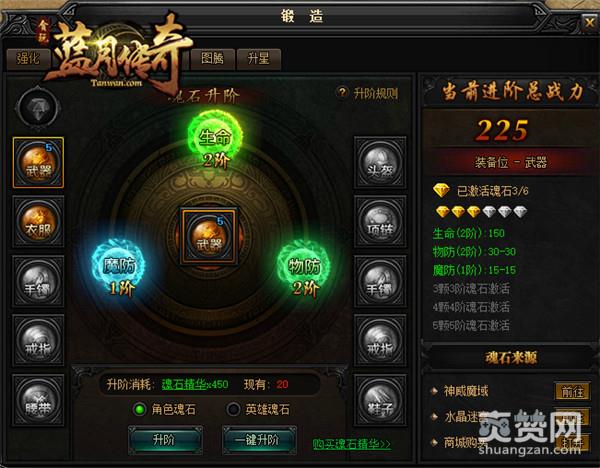Open the diamond soul stone icon top-left
Viewport: 600px width, 468px height.
coord(38,108)
